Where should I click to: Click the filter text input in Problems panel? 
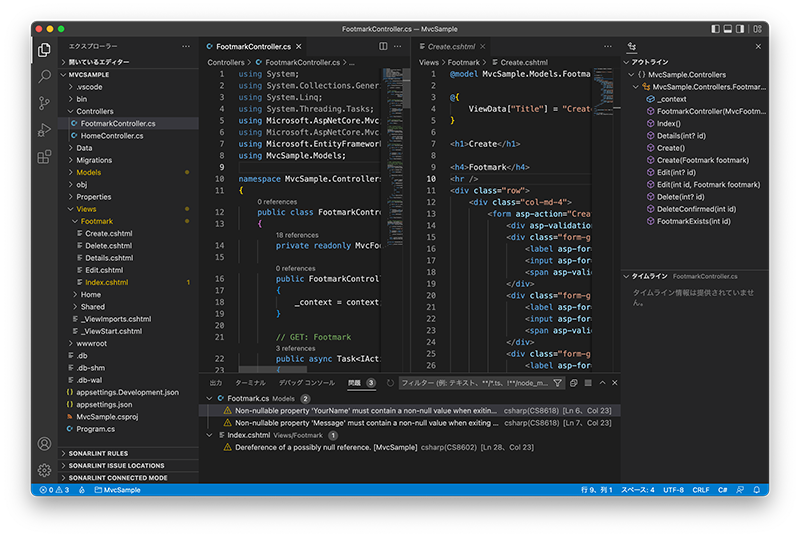(x=472, y=383)
